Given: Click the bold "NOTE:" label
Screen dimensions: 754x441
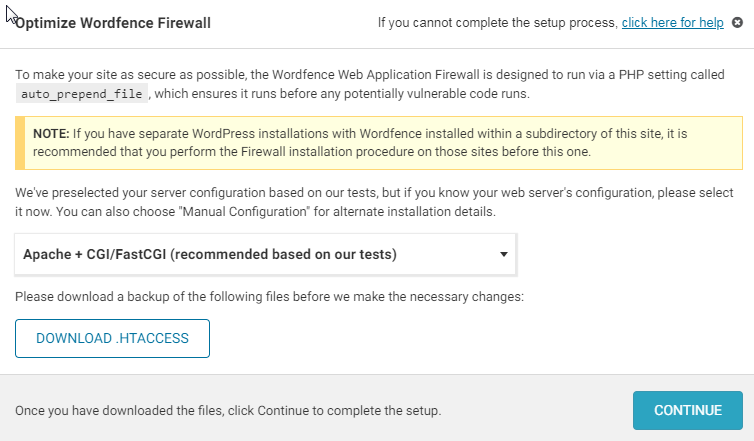Looking at the screenshot, I should [51, 134].
